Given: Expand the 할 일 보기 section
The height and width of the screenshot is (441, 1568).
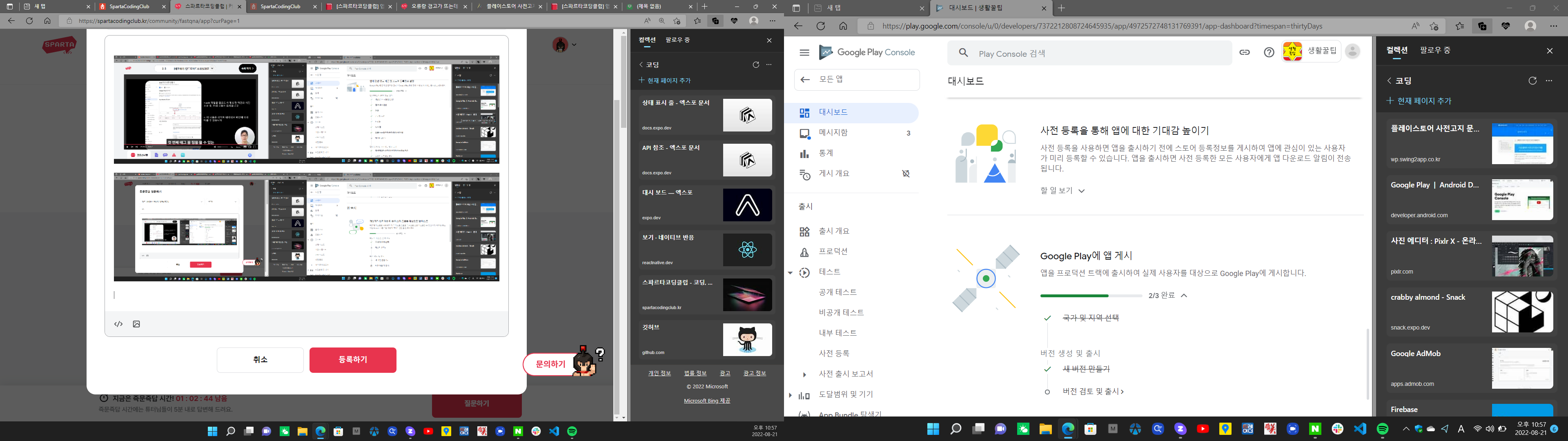Looking at the screenshot, I should click(x=1063, y=191).
